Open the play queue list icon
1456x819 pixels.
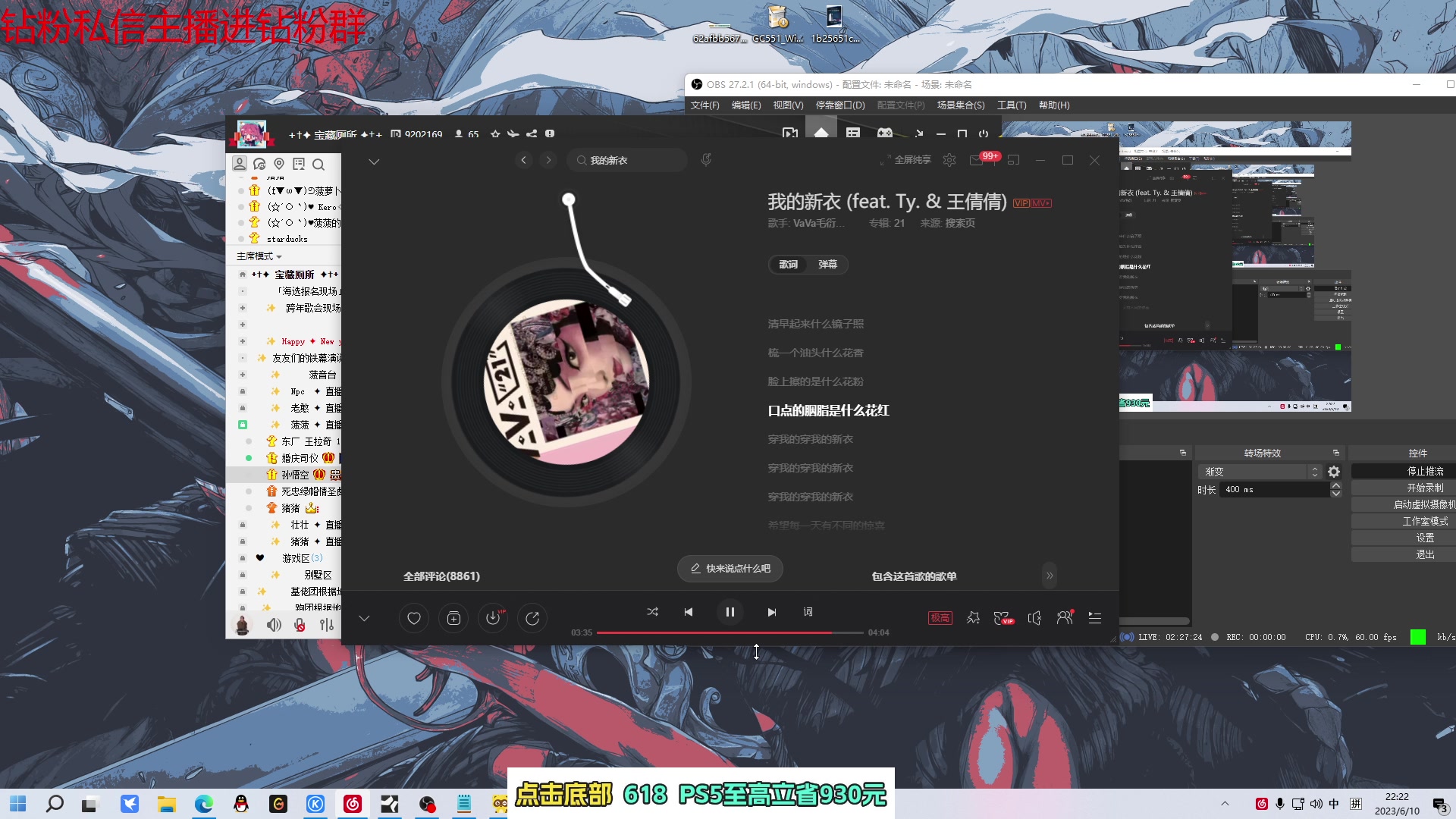click(1095, 618)
